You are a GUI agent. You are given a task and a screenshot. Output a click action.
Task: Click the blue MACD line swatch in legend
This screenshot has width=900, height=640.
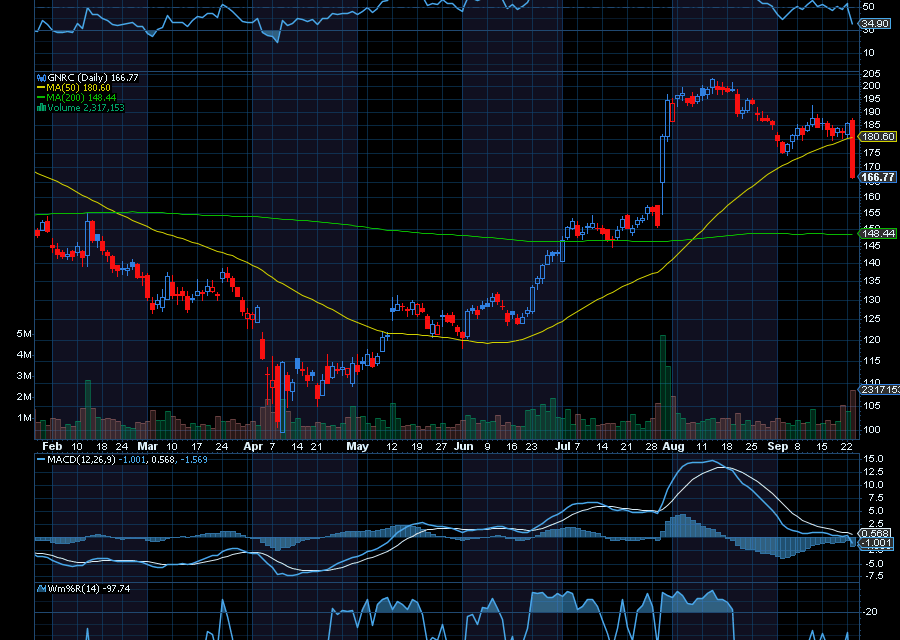(41, 460)
